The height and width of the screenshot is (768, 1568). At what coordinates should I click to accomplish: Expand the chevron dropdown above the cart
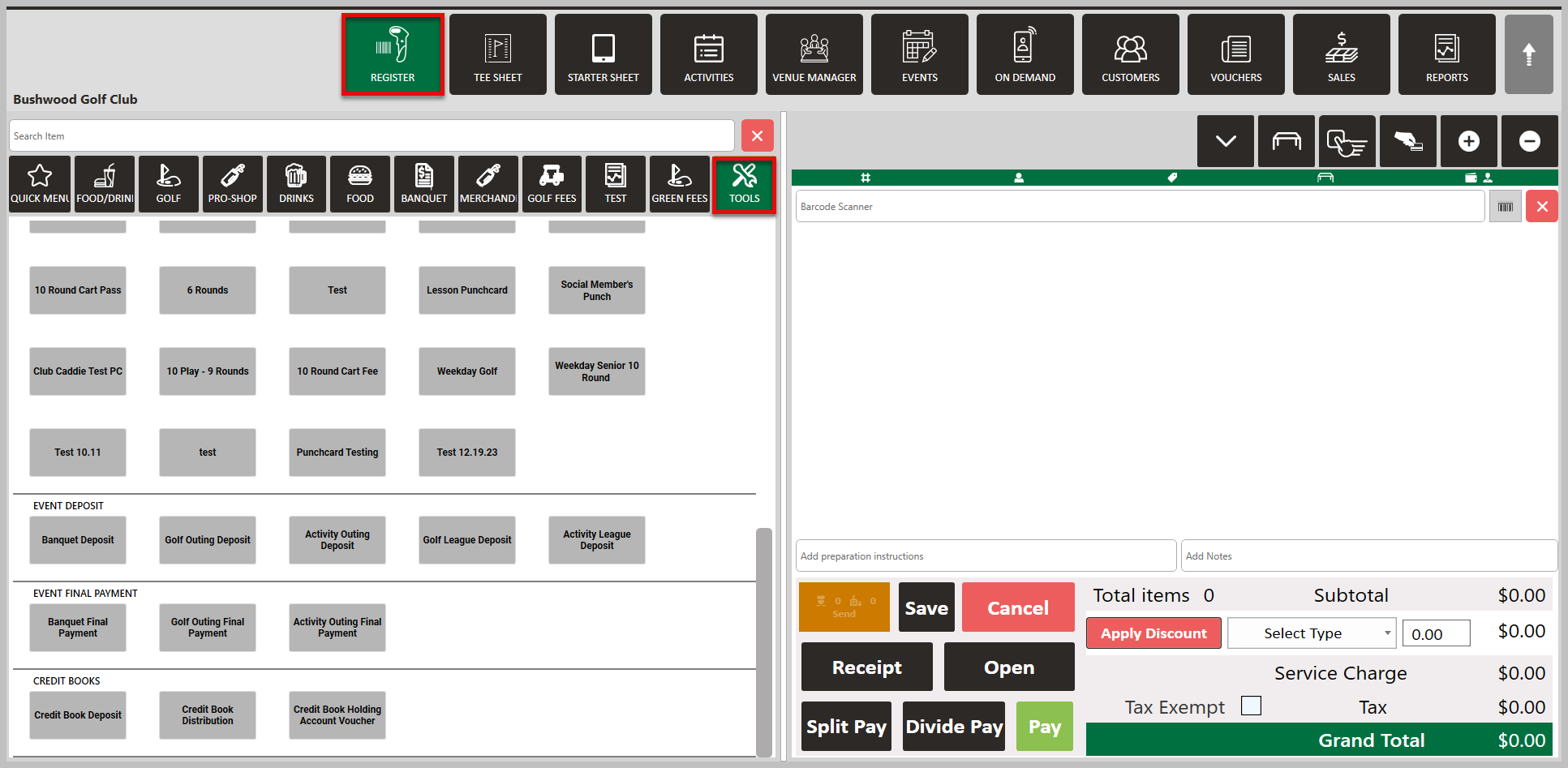pos(1226,141)
